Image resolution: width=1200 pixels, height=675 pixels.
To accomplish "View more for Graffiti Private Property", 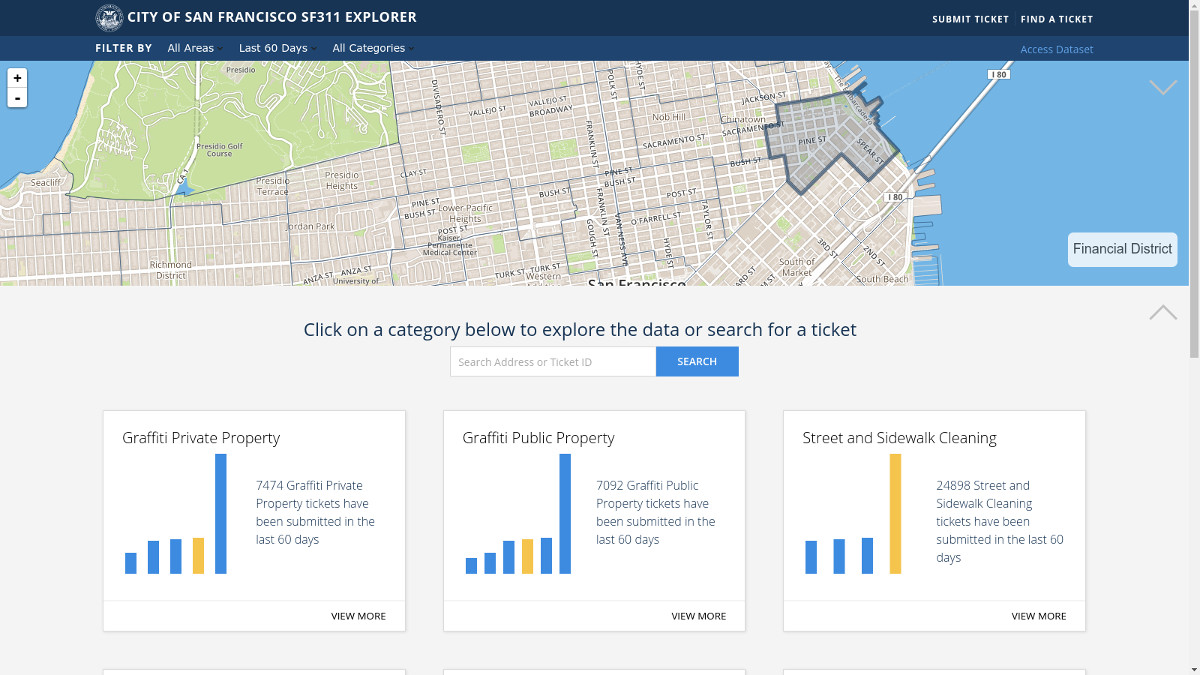I will point(358,616).
